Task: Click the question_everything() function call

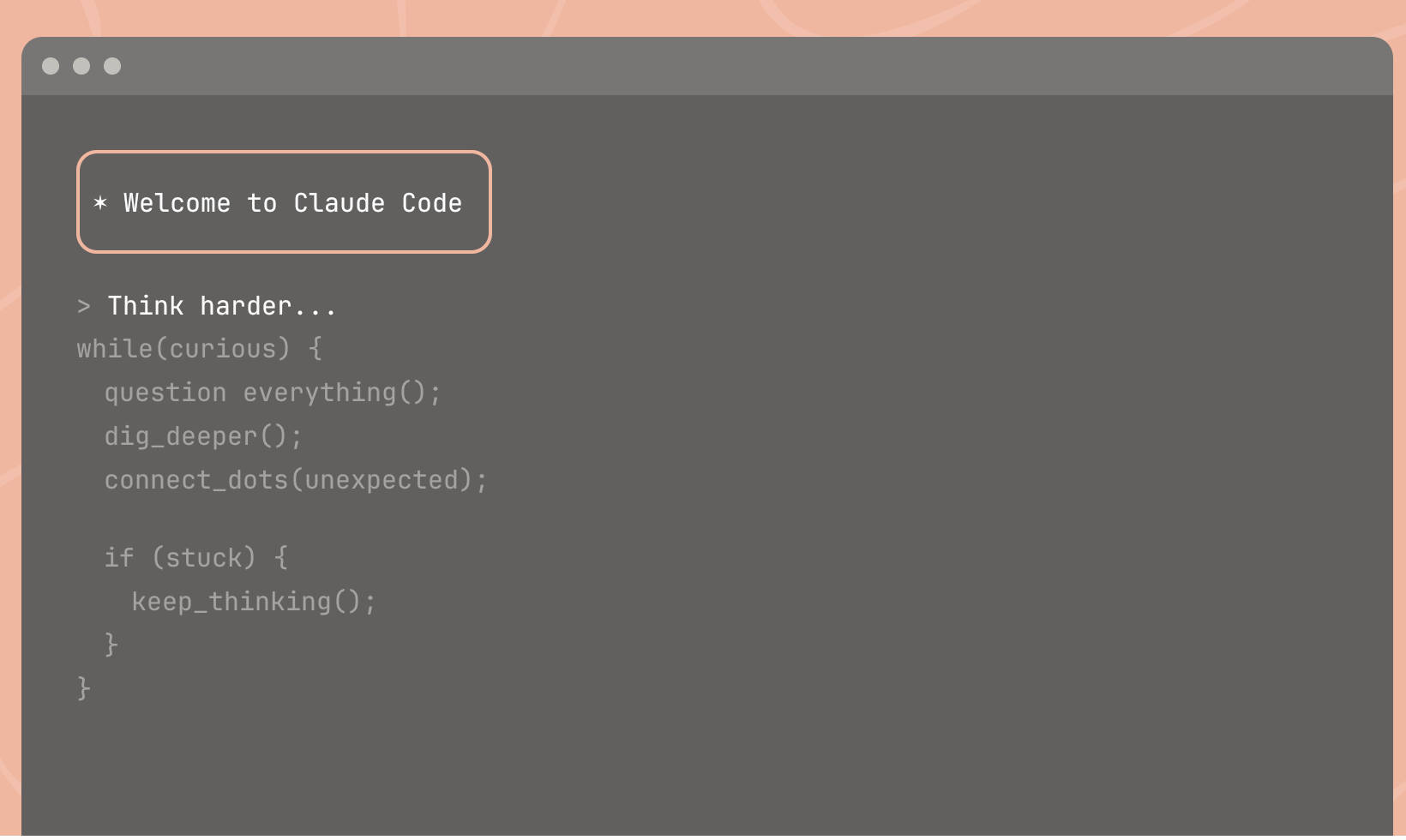Action: pyautogui.click(x=273, y=392)
